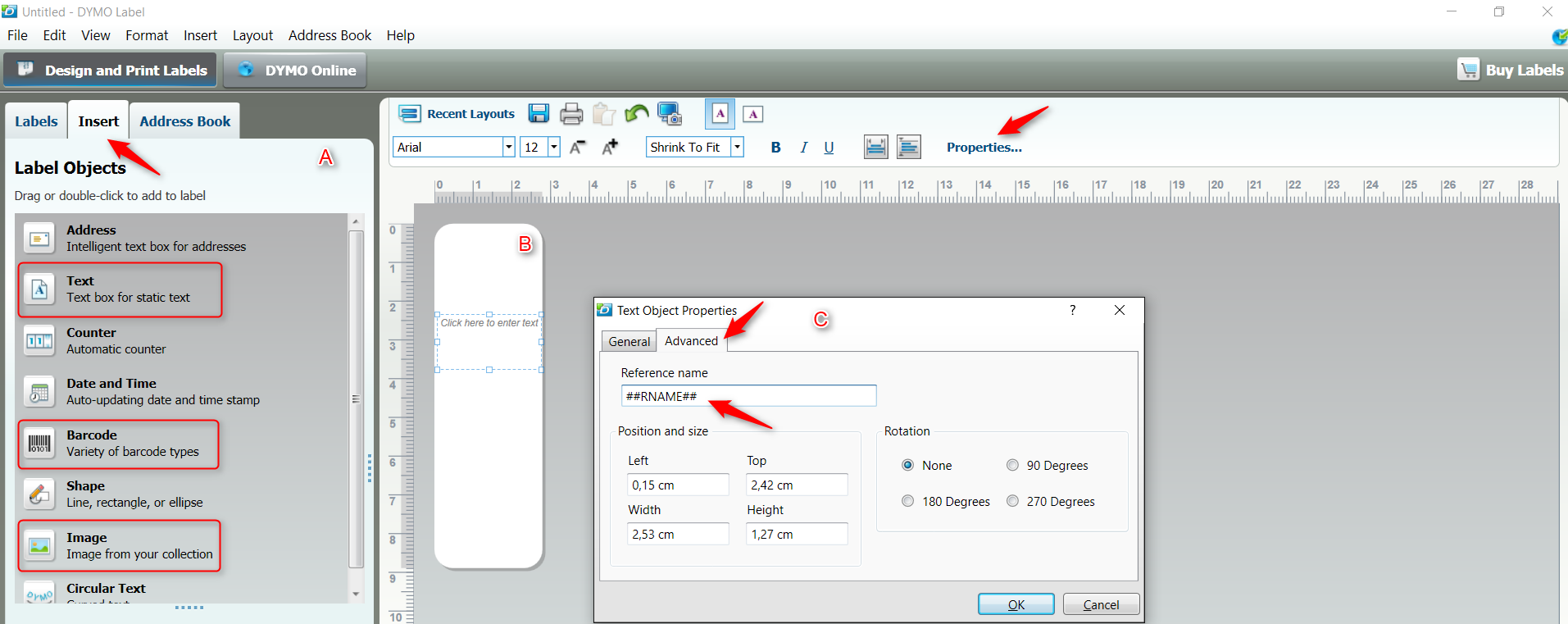The image size is (1568, 624).
Task: Open the Insert menu
Action: [x=200, y=35]
